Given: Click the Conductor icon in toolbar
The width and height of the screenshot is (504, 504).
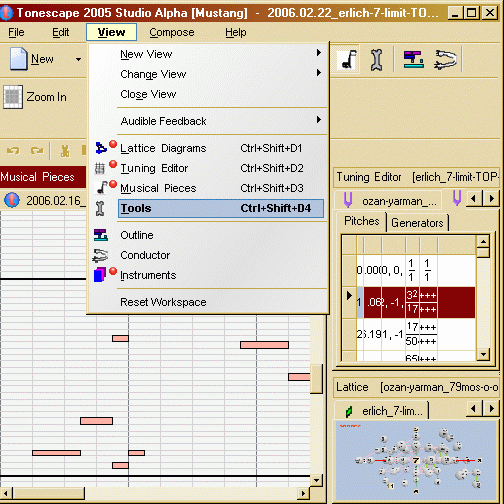Looking at the screenshot, I should pyautogui.click(x=446, y=60).
